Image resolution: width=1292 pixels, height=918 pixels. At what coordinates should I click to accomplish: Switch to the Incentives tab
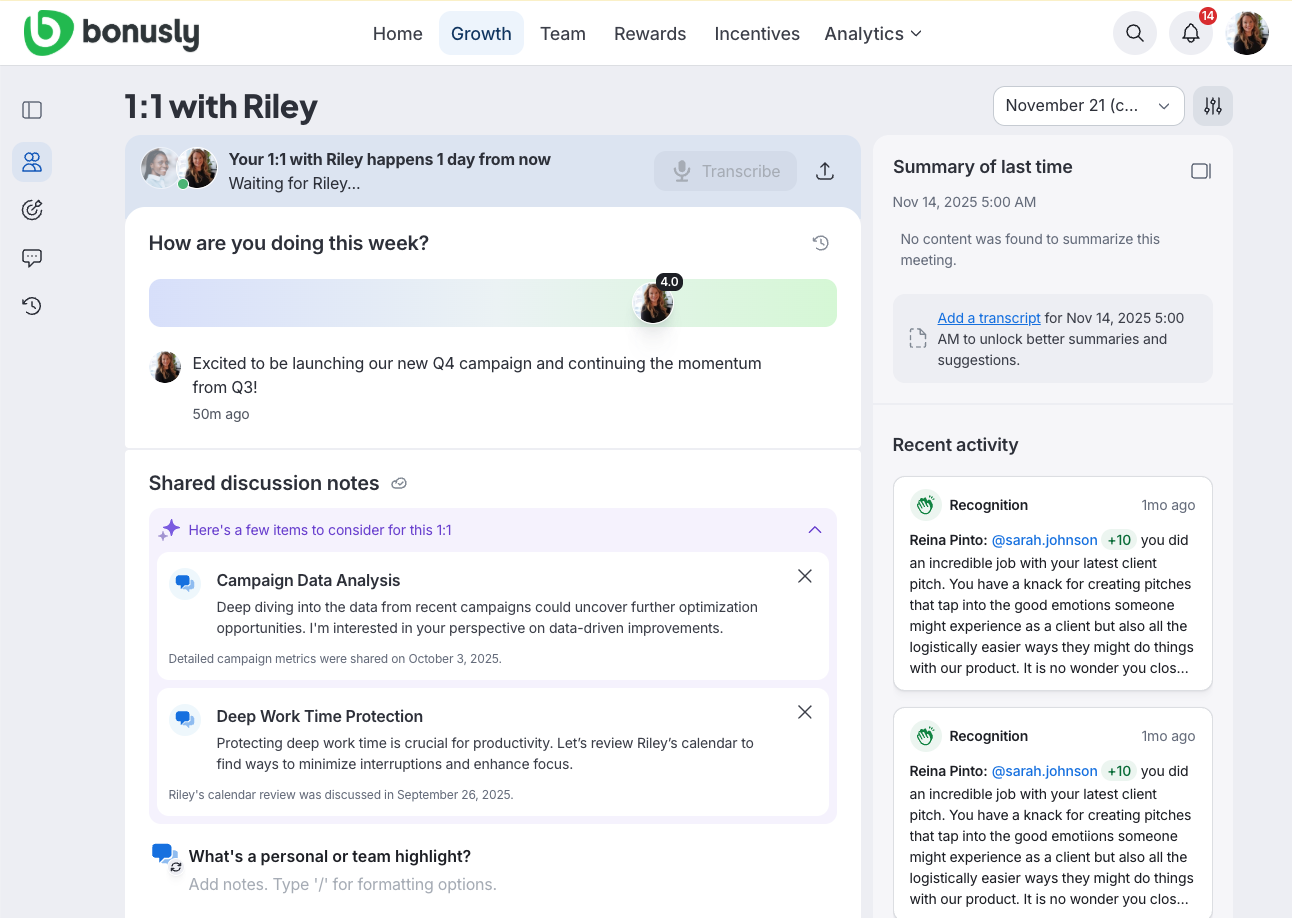(x=756, y=34)
